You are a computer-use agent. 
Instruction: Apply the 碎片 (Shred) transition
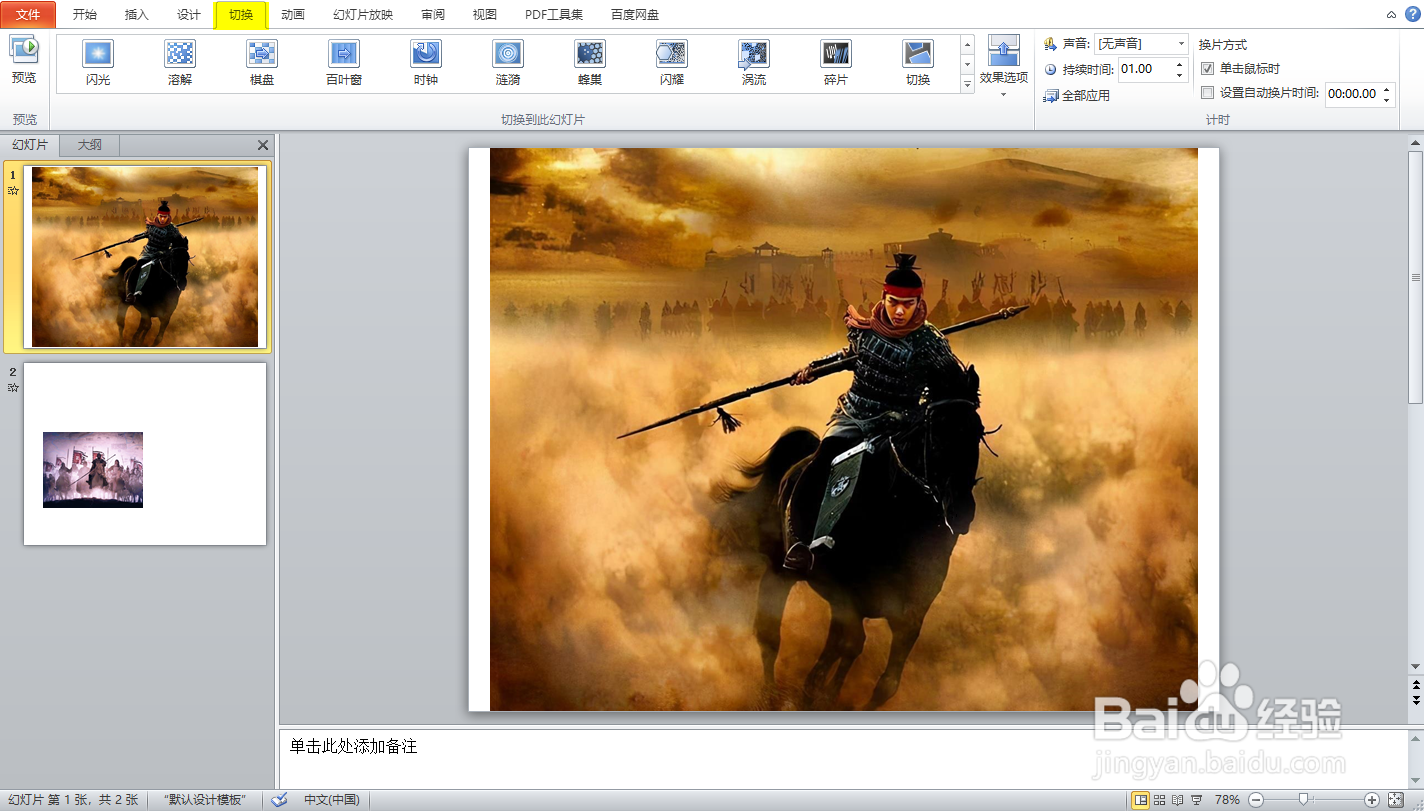tap(836, 62)
